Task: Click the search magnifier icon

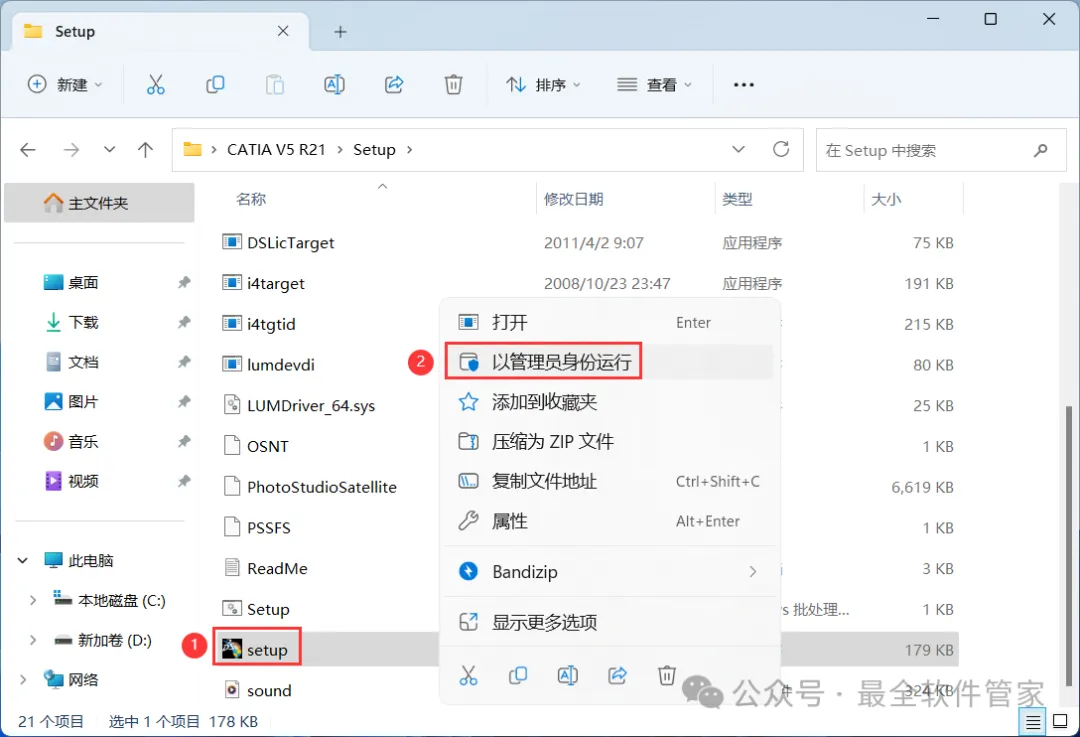Action: click(x=1041, y=150)
